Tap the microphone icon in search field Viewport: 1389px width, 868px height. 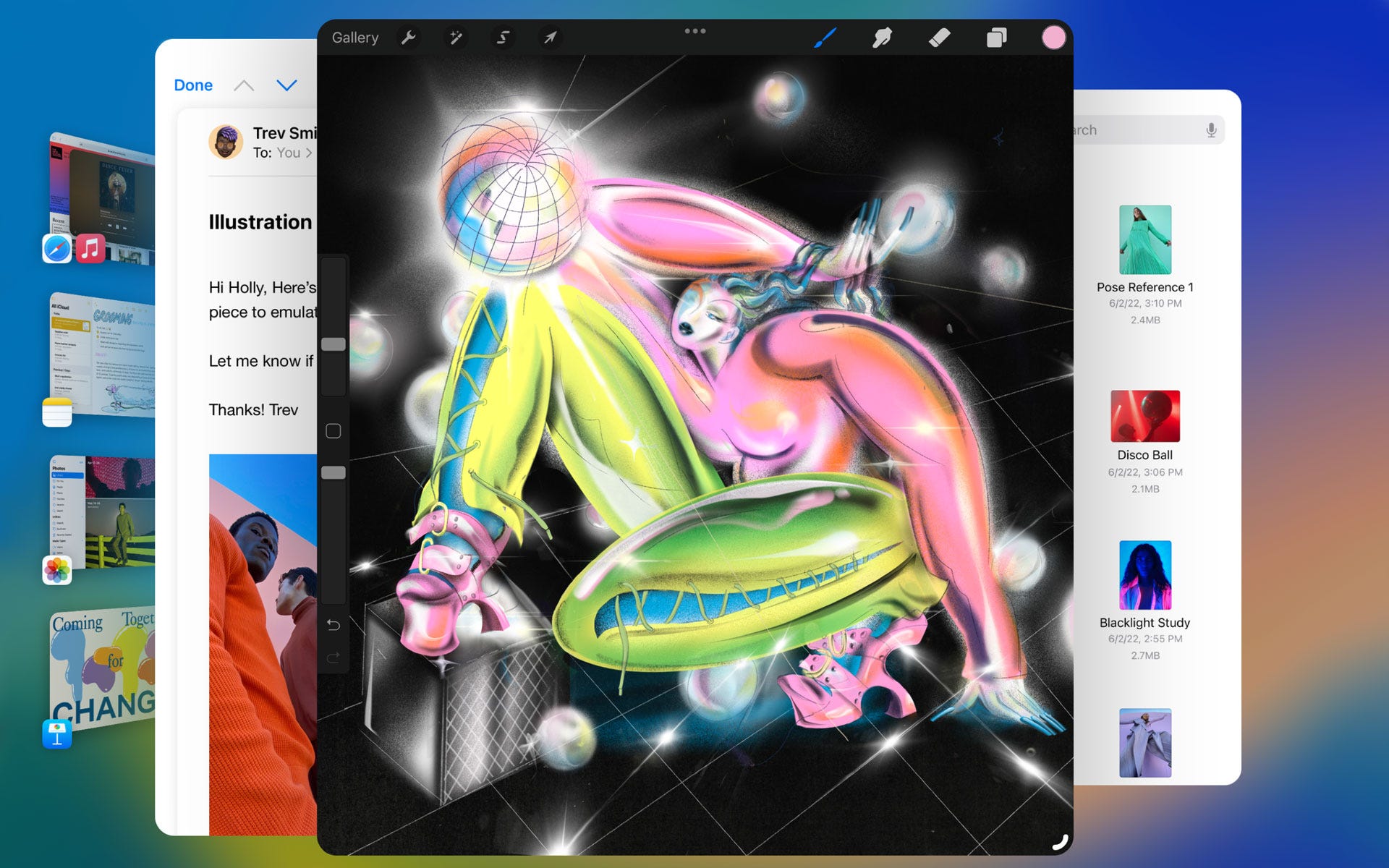click(1211, 130)
